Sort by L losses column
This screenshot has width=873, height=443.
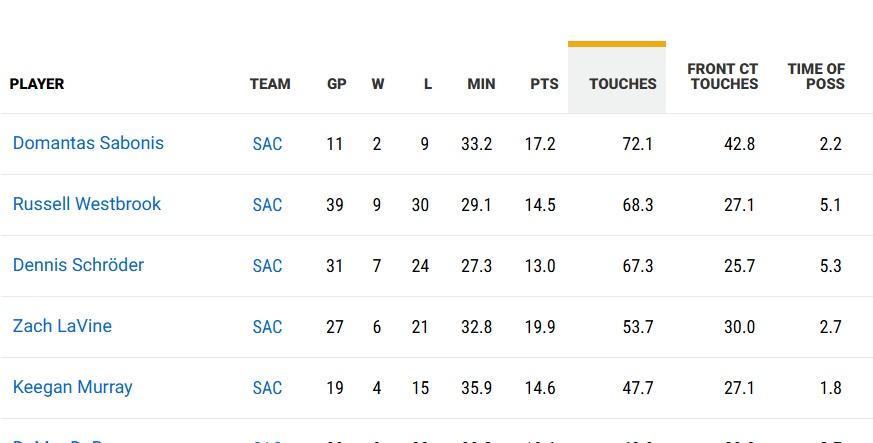427,84
